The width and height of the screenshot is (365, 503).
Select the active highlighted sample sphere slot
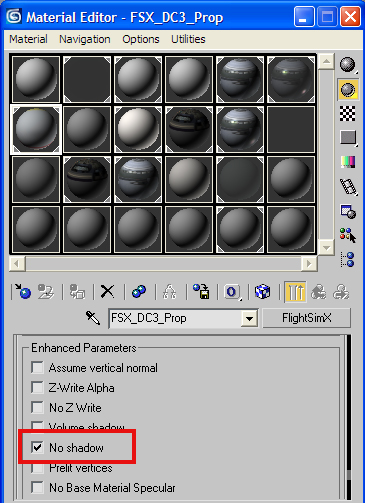click(36, 130)
